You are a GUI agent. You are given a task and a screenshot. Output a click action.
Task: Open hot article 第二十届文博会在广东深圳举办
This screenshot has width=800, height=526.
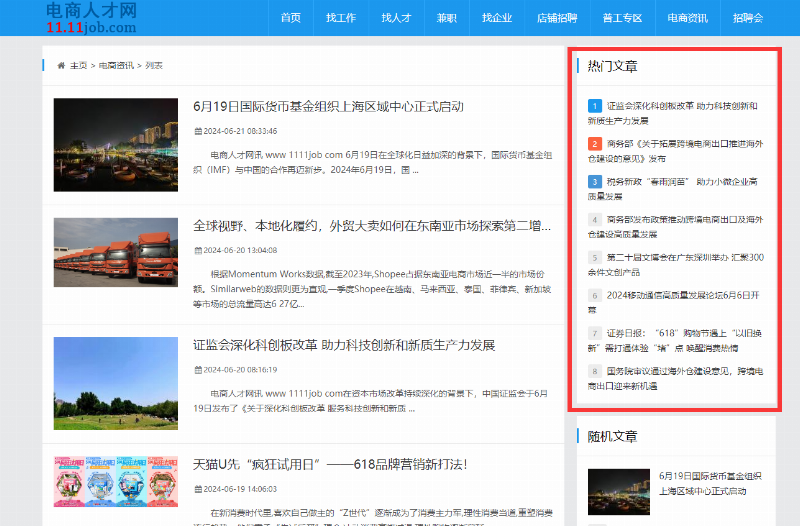click(676, 265)
